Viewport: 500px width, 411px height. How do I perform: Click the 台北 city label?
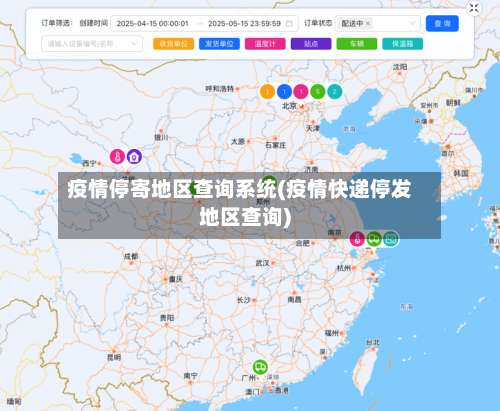click(373, 342)
